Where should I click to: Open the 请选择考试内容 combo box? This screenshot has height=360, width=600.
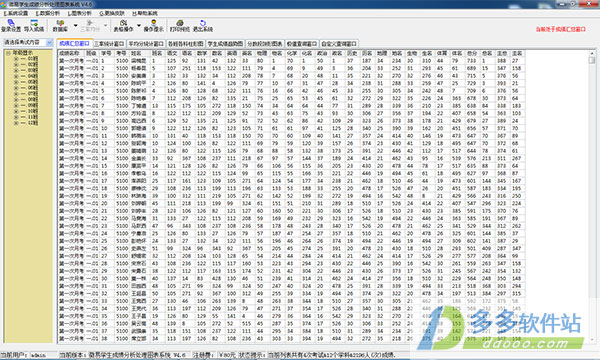(28, 42)
